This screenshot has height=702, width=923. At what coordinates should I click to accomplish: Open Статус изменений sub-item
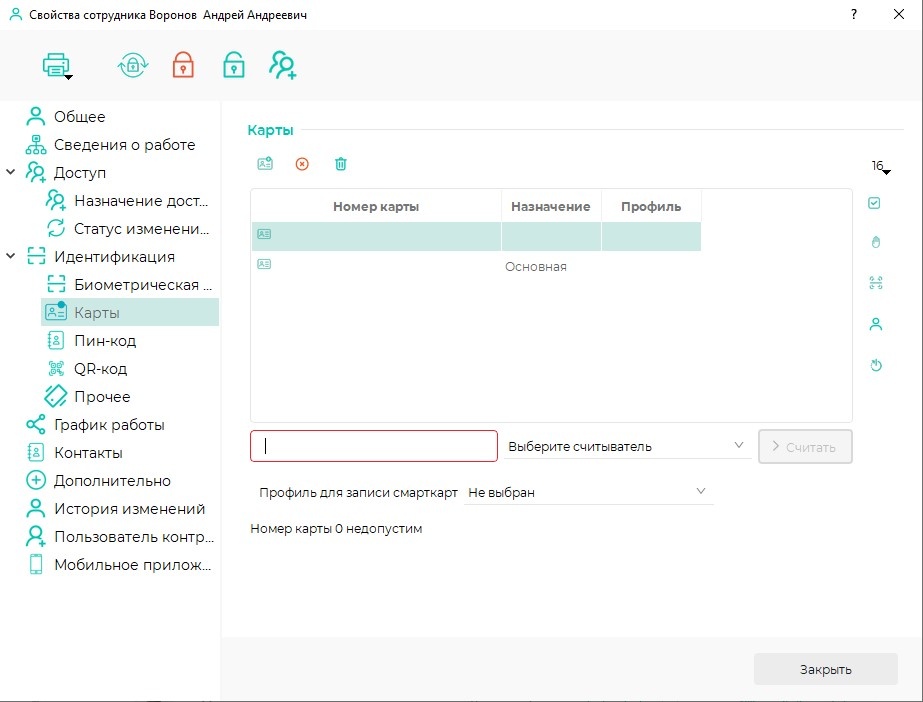tap(141, 228)
